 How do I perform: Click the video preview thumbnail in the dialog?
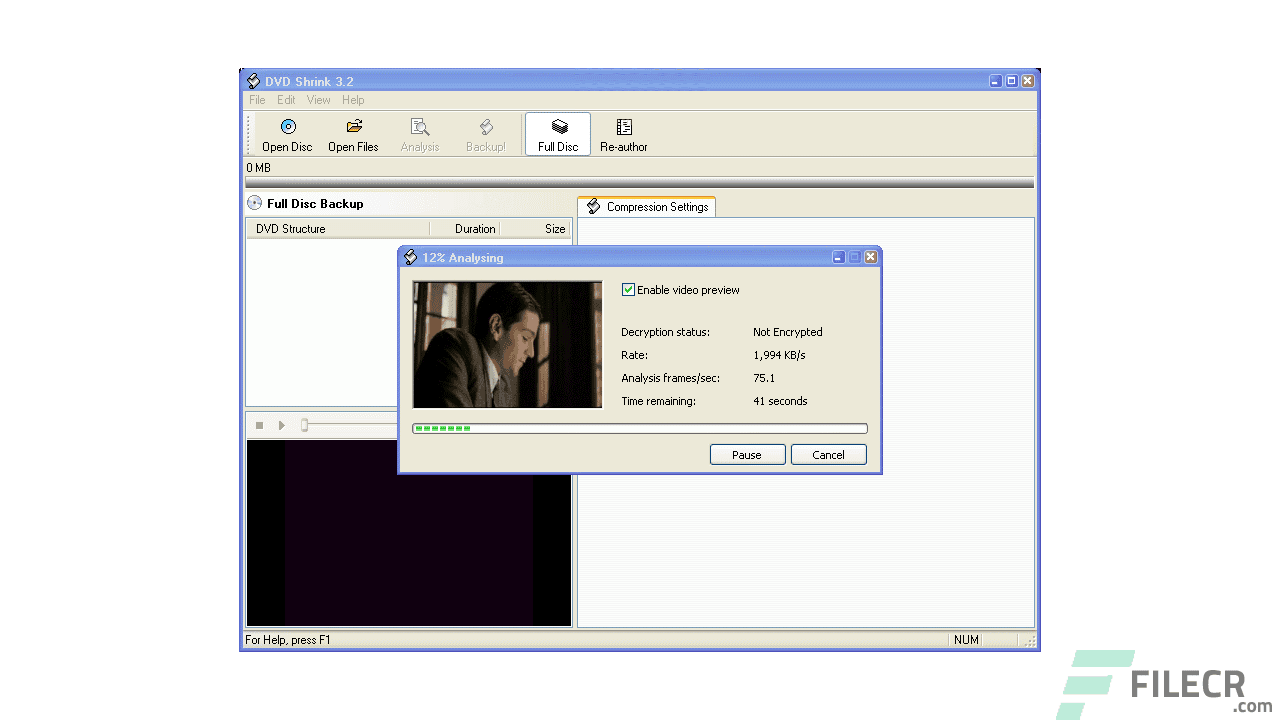tap(507, 344)
